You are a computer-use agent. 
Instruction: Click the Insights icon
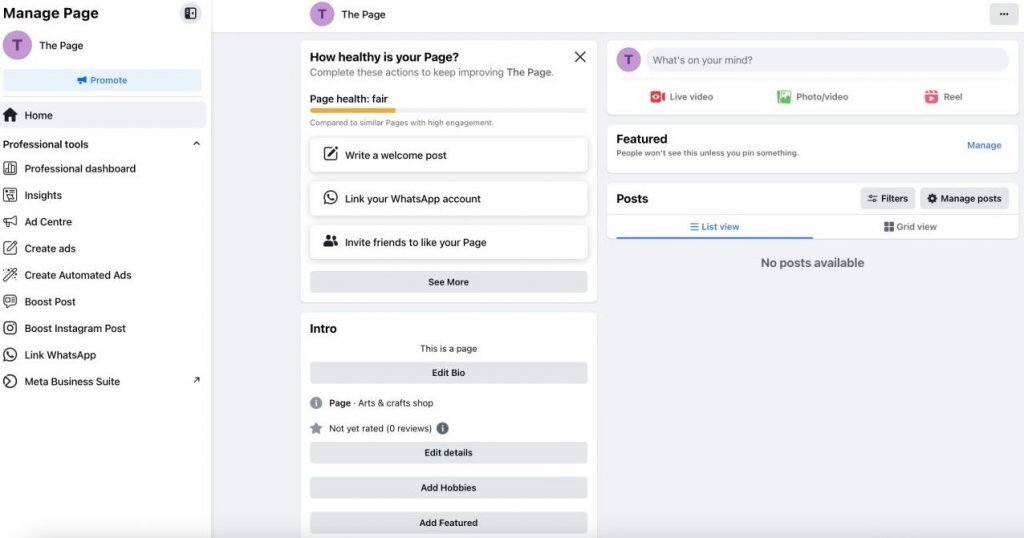(10, 195)
